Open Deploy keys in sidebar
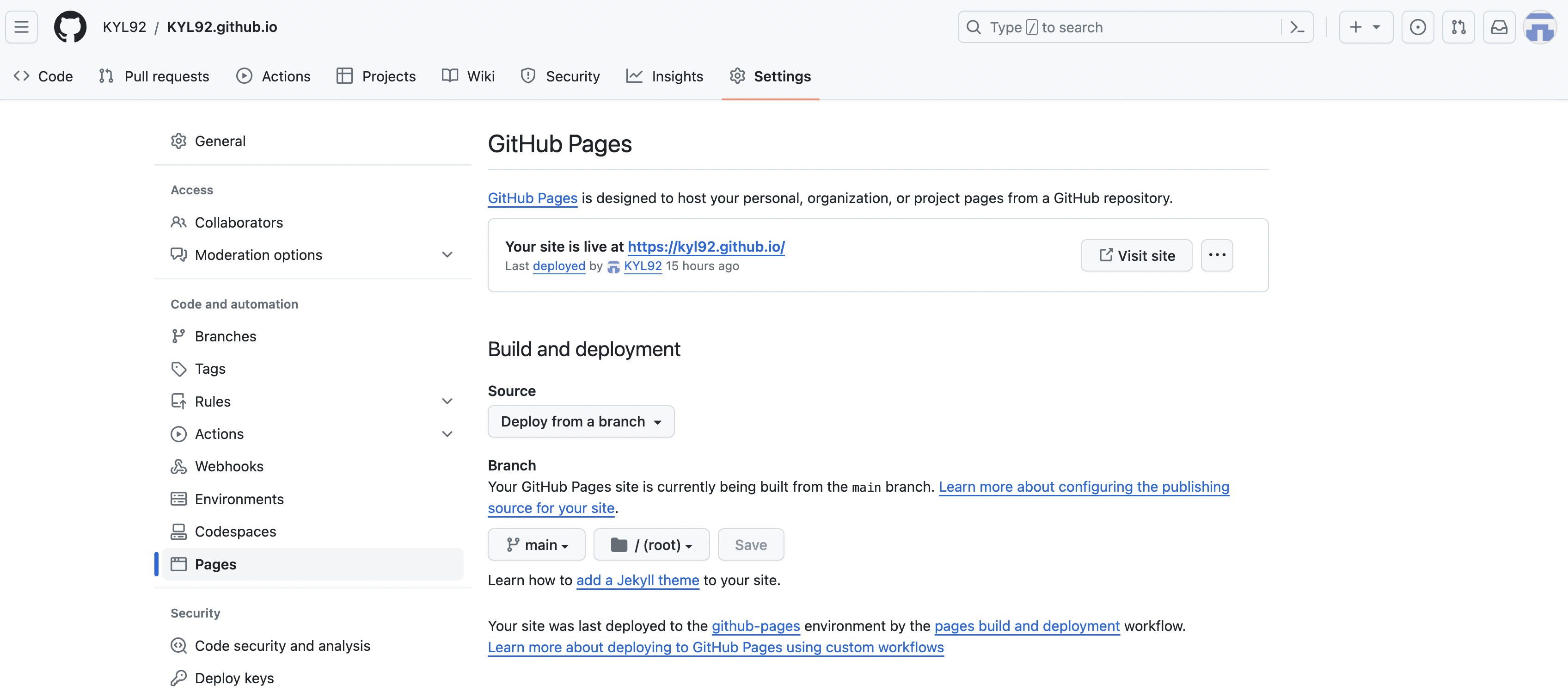This screenshot has width=1568, height=692. coord(313,677)
